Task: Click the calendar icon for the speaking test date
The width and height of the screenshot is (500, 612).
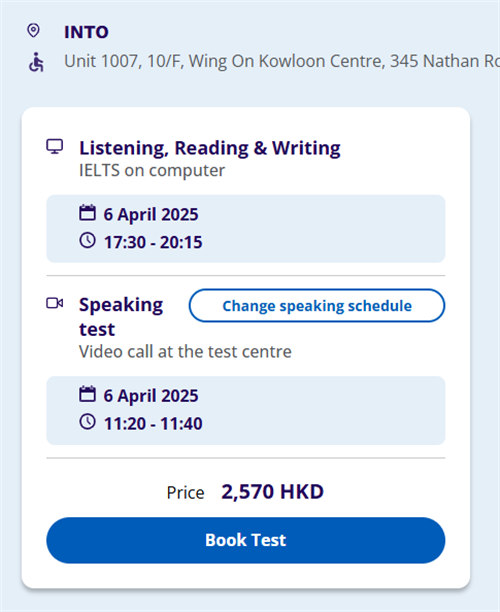Action: (x=87, y=394)
